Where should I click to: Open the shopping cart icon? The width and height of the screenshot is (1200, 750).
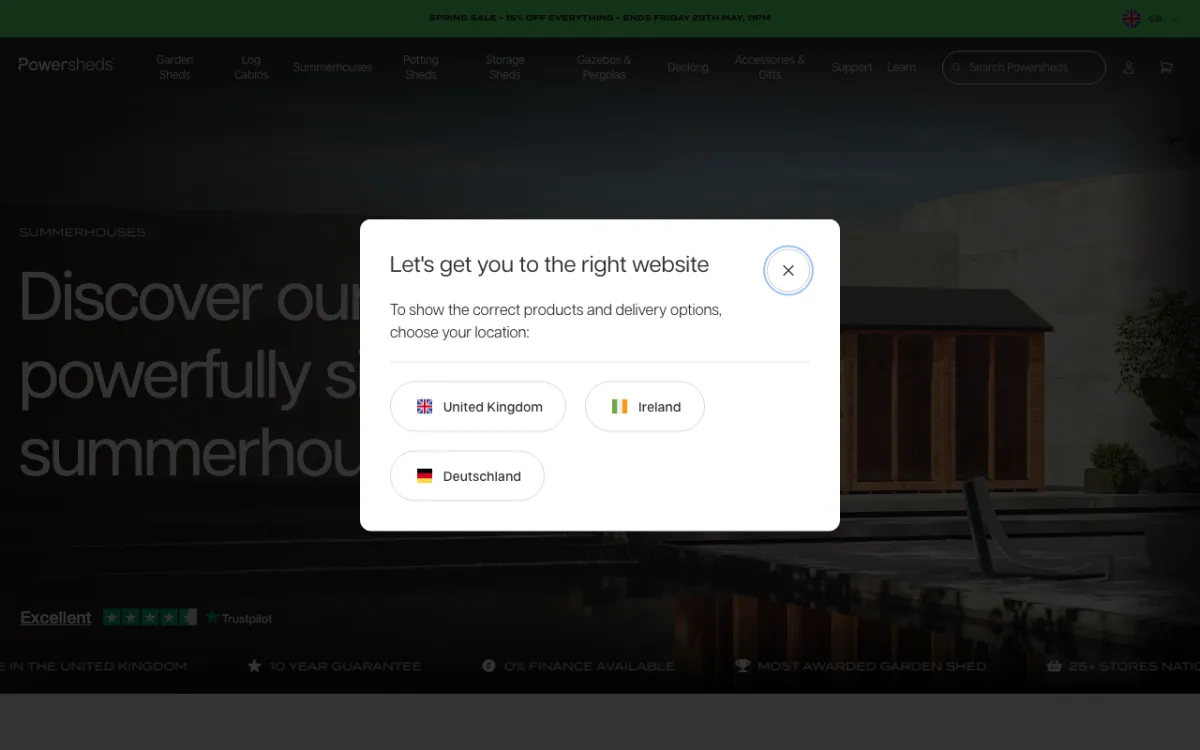1166,67
